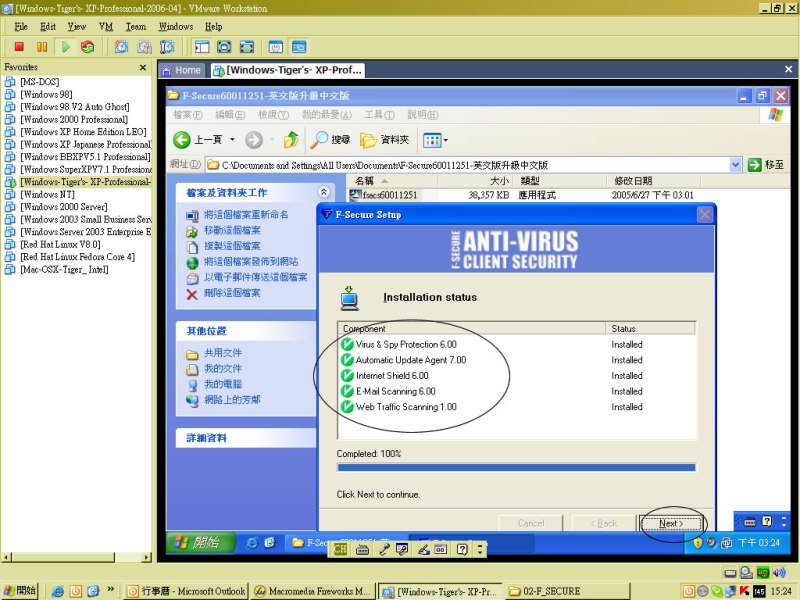Open the Explorer 工具(T) menu
This screenshot has width=800, height=600.
pyautogui.click(x=379, y=115)
